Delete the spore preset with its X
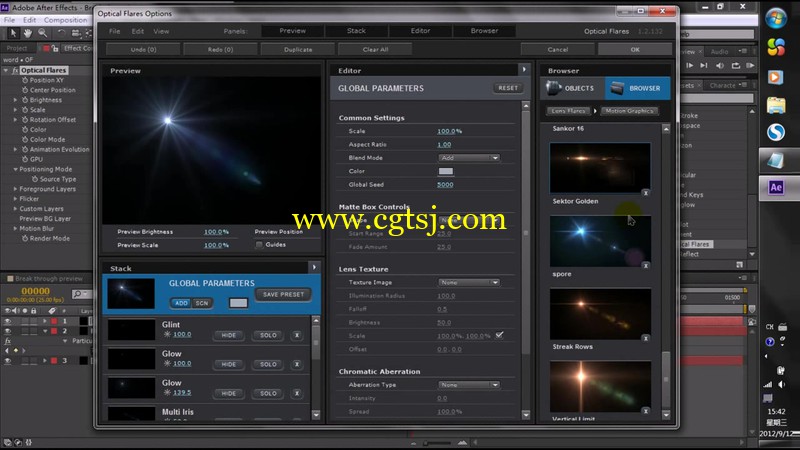This screenshot has height=450, width=800. [645, 266]
